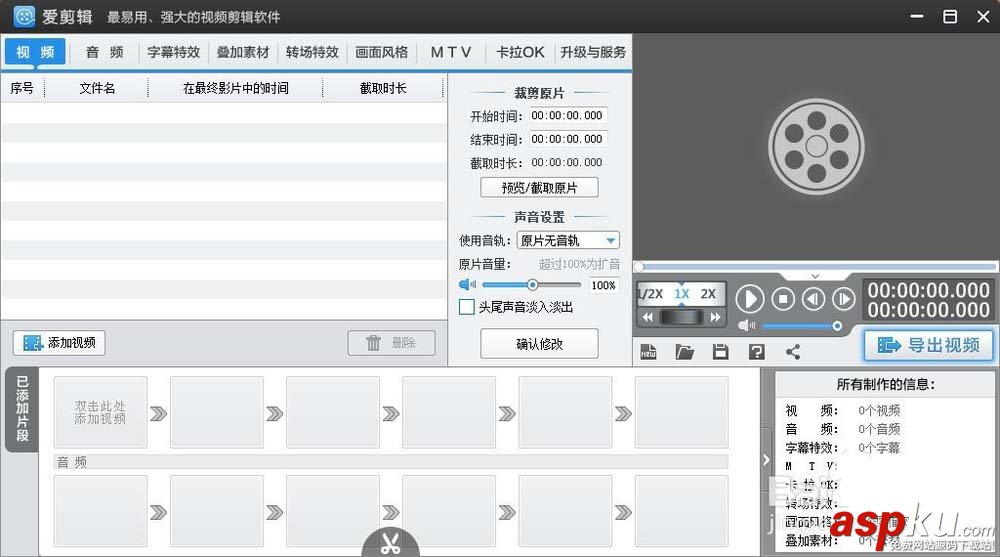Image resolution: width=1000 pixels, height=557 pixels.
Task: Switch to the 视频 tab
Action: 35,52
